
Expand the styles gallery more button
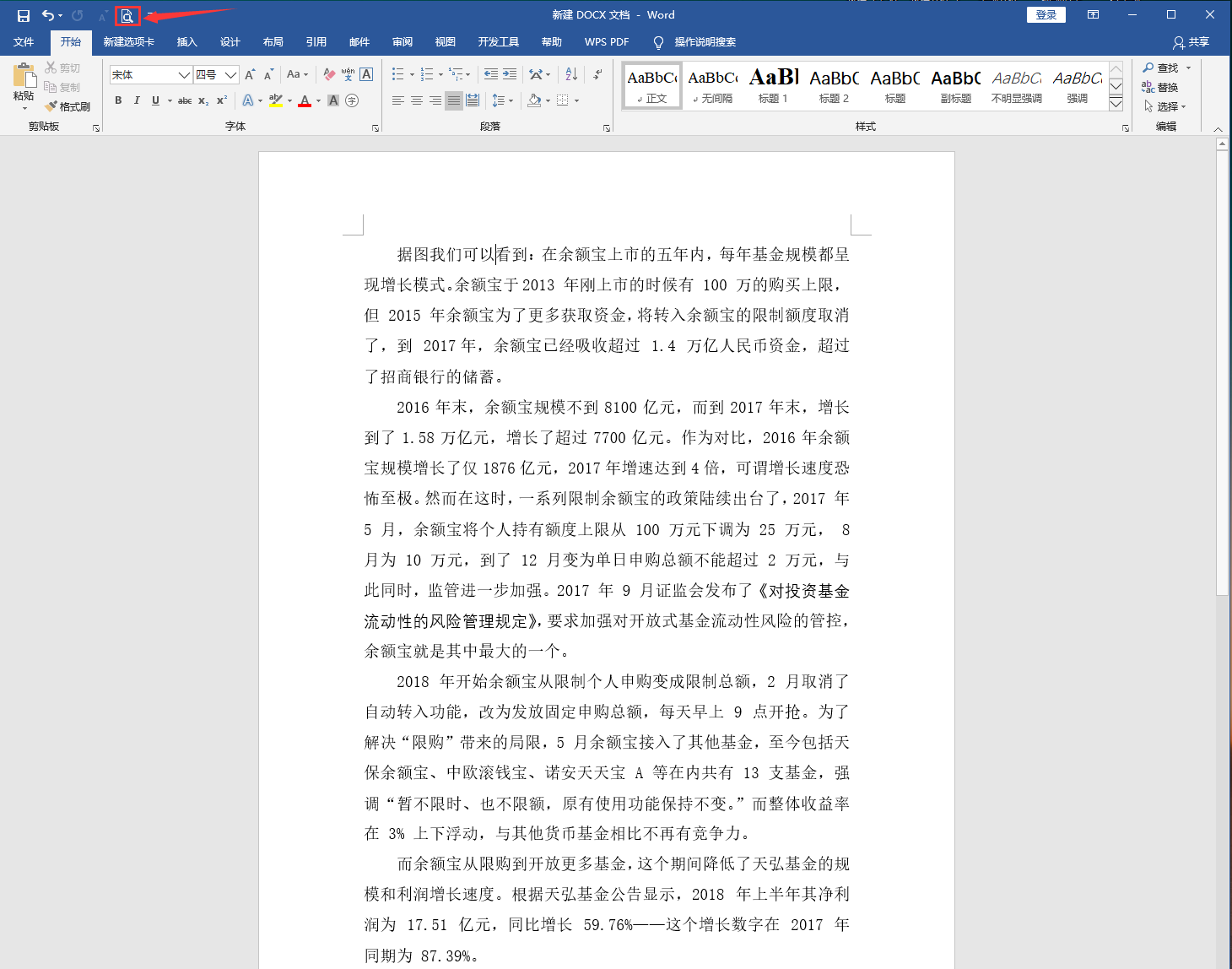1116,104
